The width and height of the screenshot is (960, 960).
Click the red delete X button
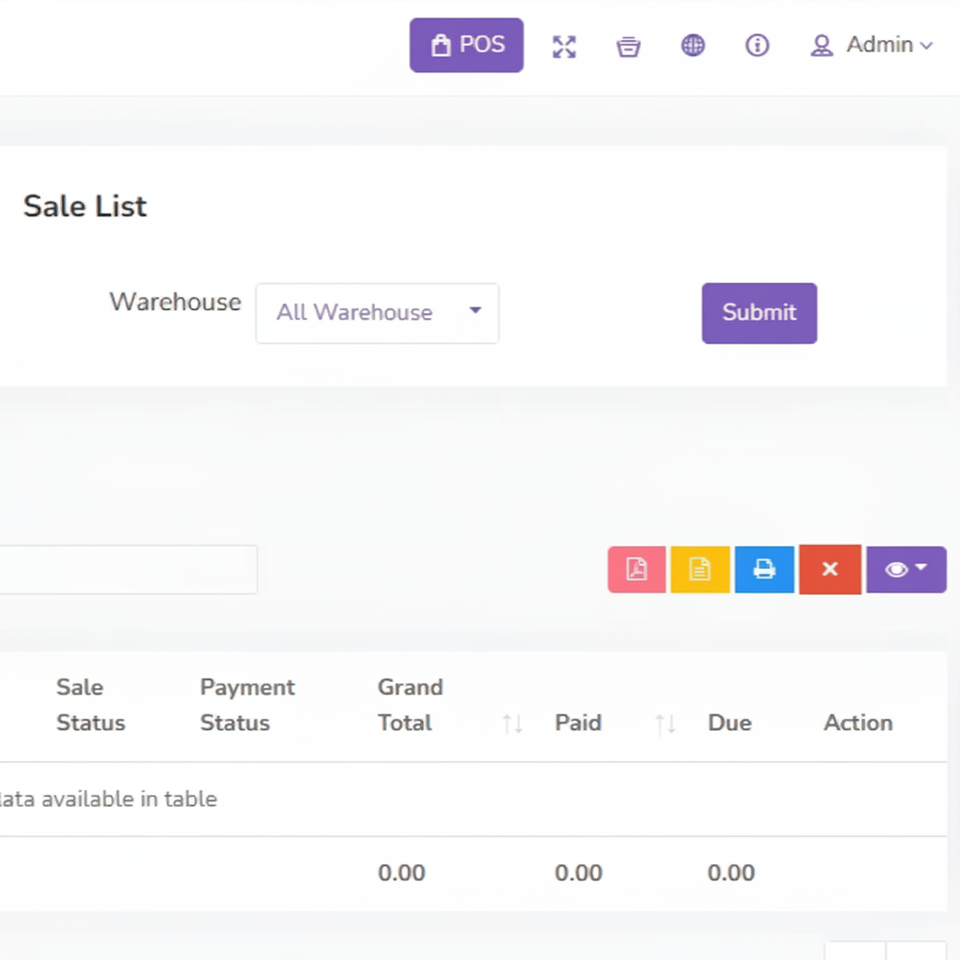(x=829, y=569)
